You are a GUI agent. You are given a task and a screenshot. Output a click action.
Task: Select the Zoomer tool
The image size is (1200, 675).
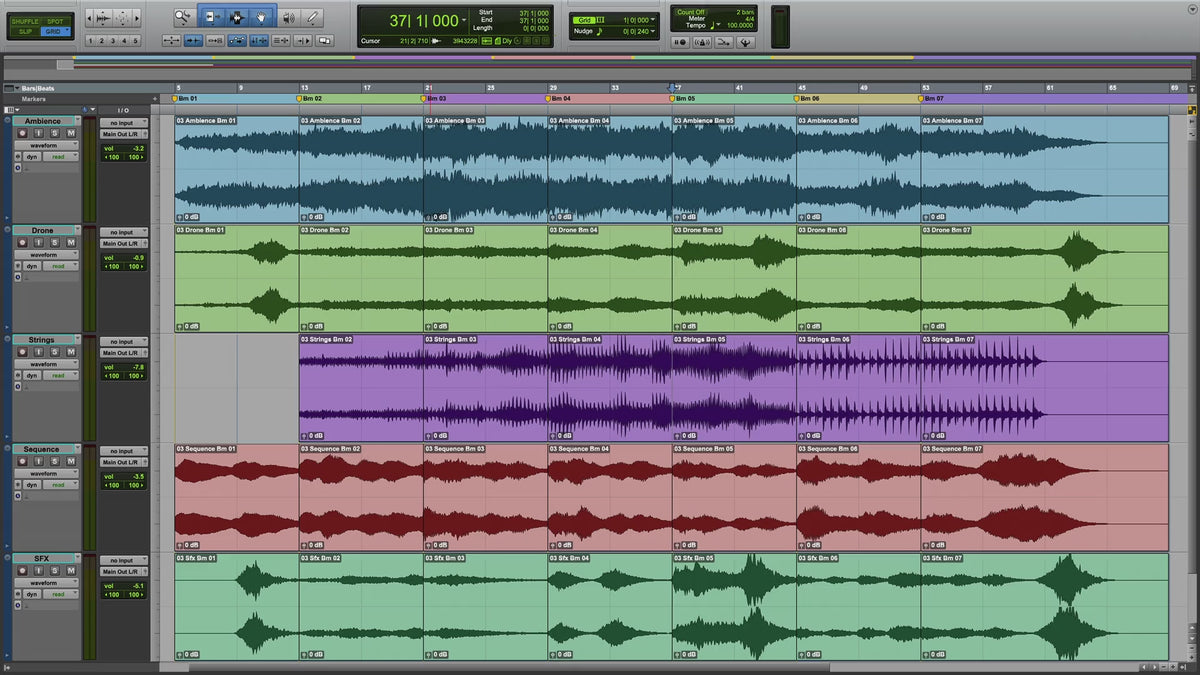pyautogui.click(x=183, y=17)
